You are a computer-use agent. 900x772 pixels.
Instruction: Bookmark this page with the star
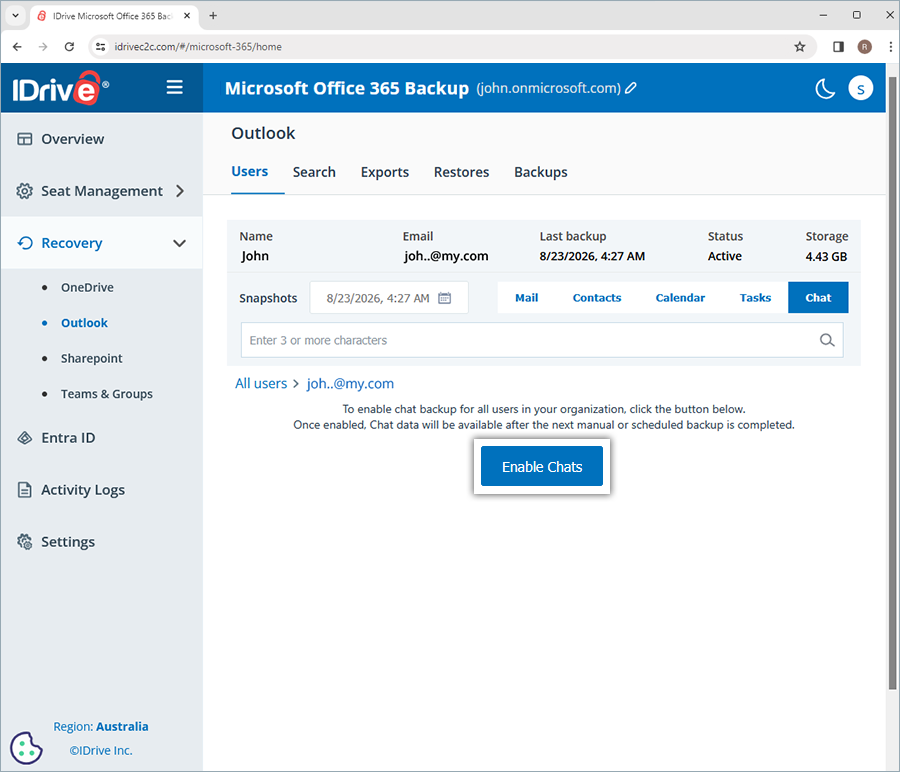(800, 46)
